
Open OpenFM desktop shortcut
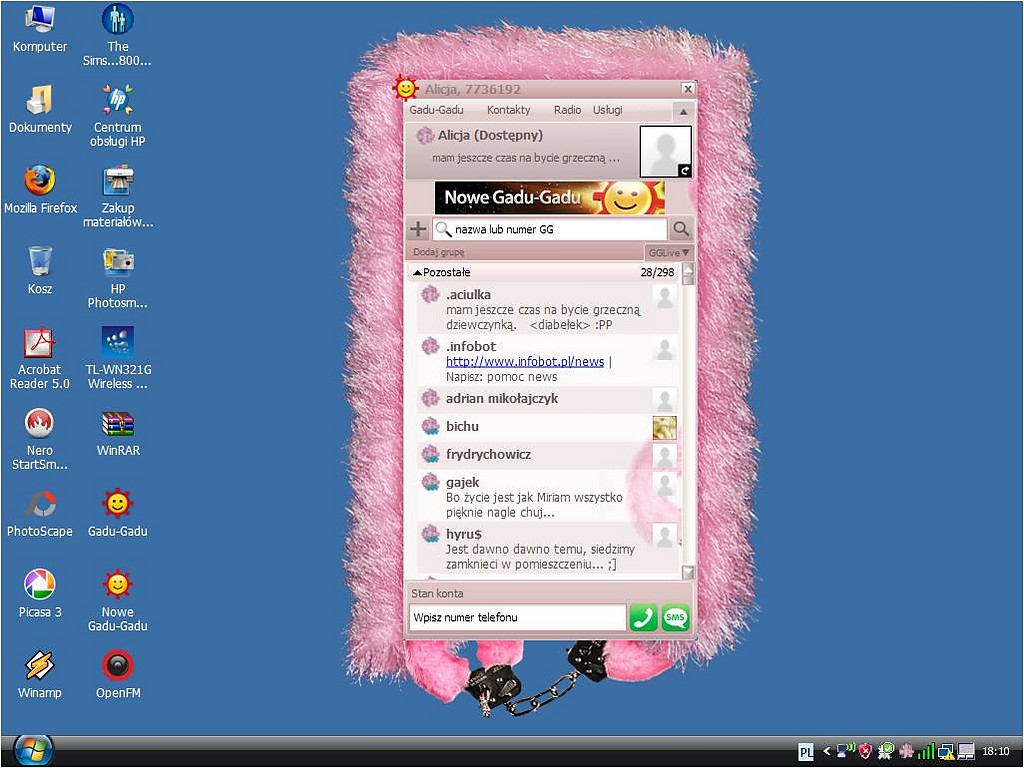click(118, 675)
